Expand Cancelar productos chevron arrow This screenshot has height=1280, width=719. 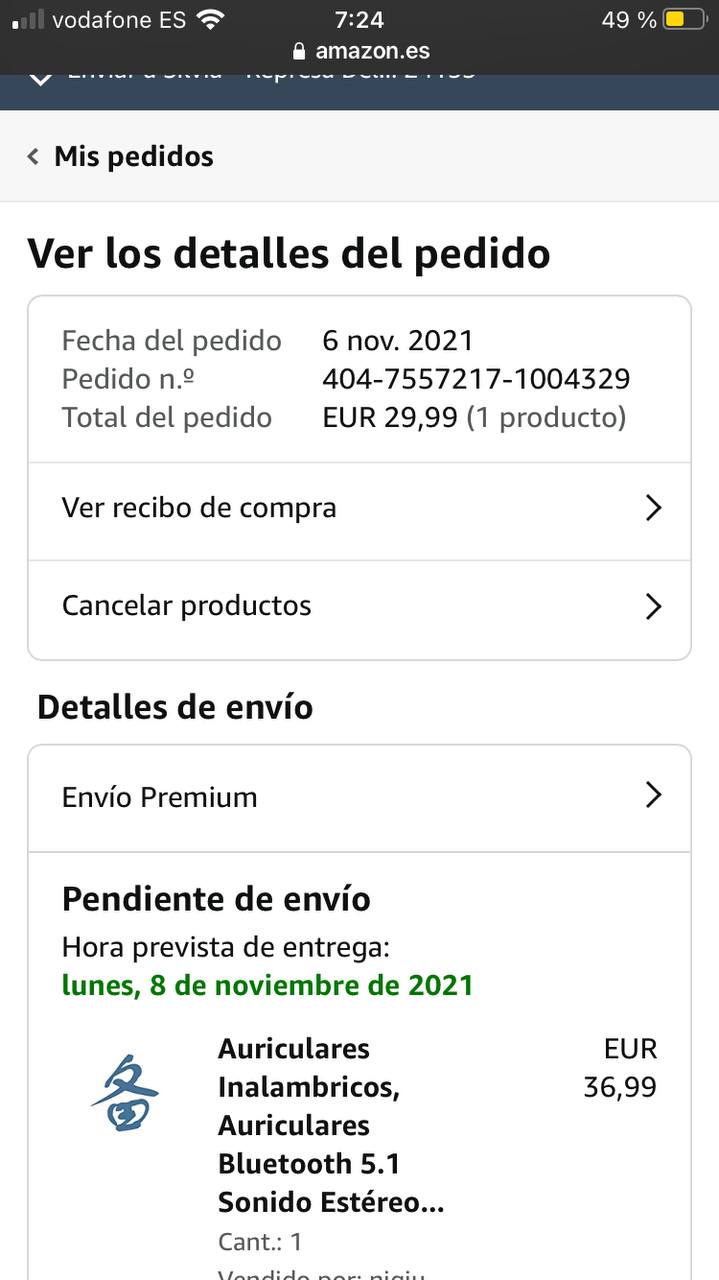point(653,606)
